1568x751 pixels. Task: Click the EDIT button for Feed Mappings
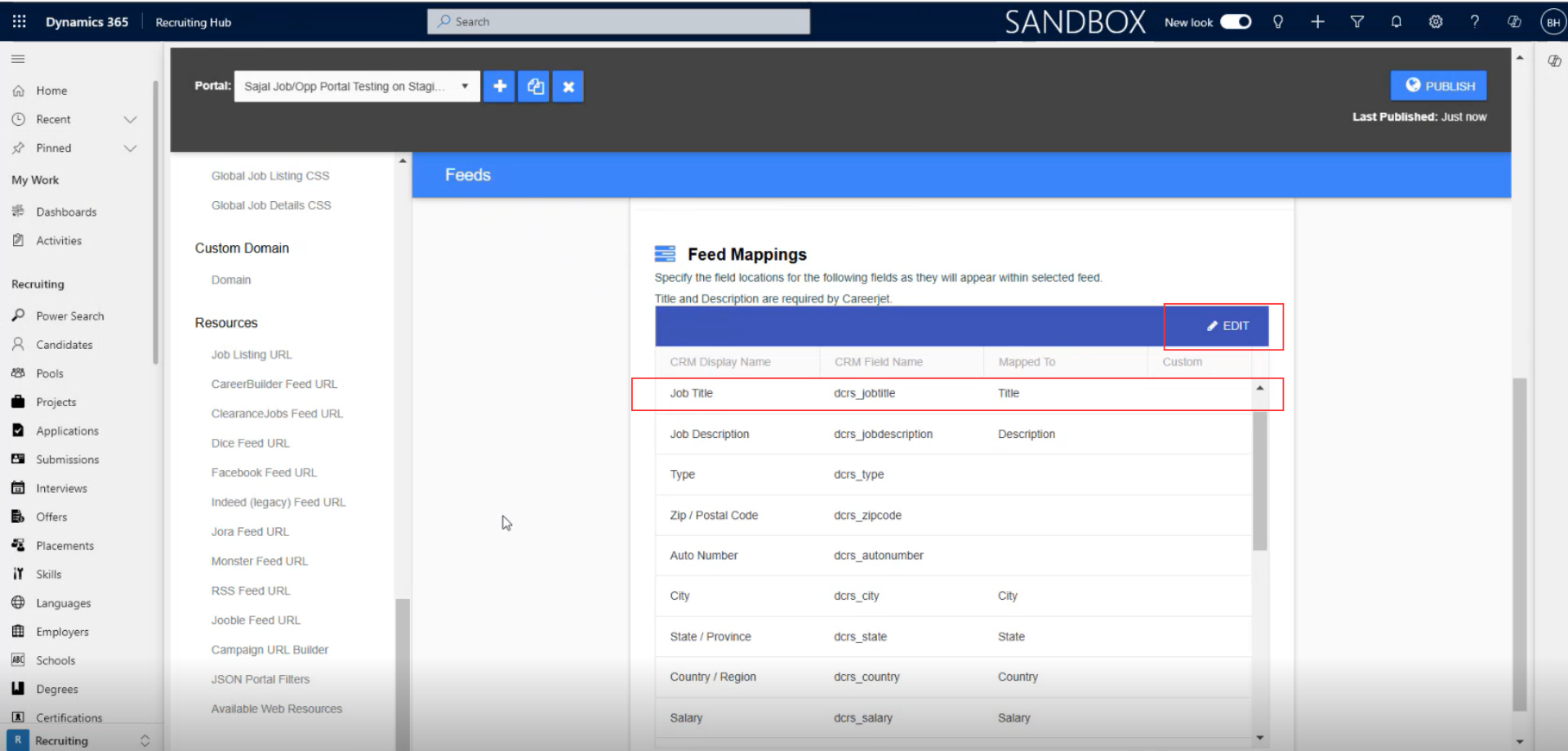point(1227,325)
